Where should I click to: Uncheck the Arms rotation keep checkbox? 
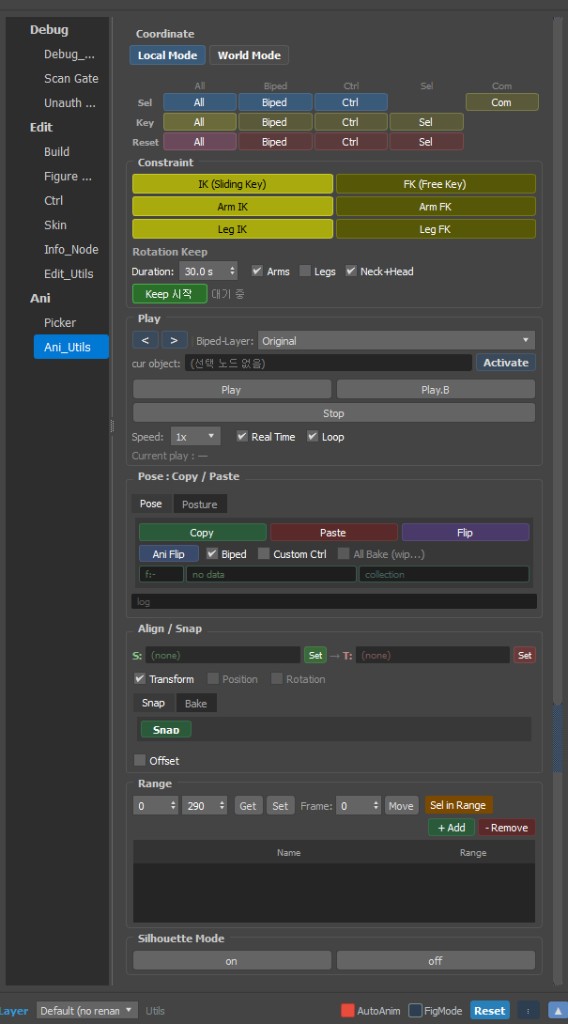257,271
